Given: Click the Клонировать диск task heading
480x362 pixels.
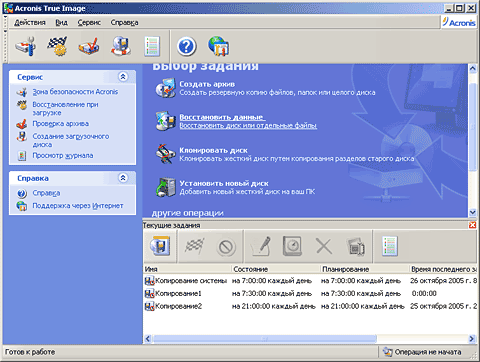Looking at the screenshot, I should click(x=213, y=150).
